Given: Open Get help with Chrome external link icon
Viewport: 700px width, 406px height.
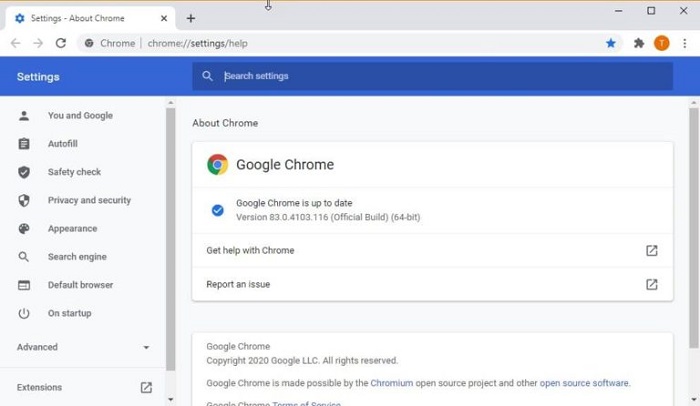Looking at the screenshot, I should pyautogui.click(x=651, y=250).
